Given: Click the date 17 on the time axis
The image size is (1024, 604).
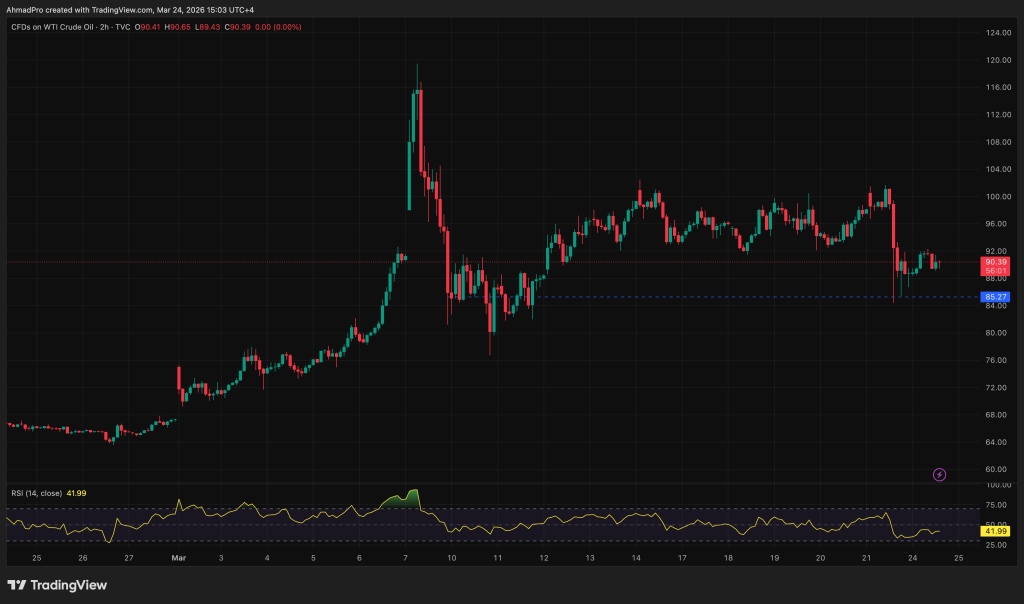Looking at the screenshot, I should 682,558.
